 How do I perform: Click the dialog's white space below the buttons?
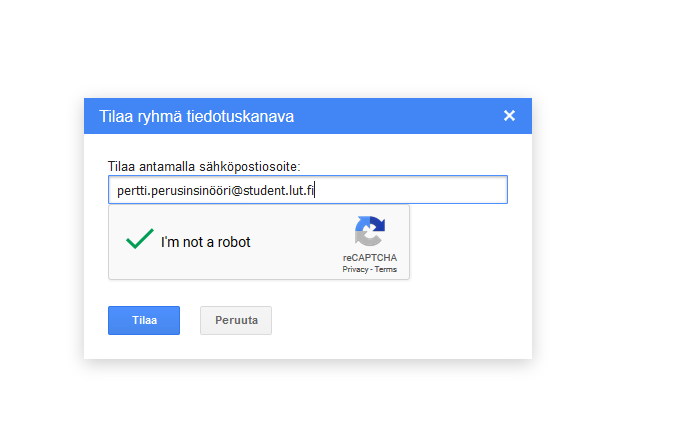click(308, 347)
